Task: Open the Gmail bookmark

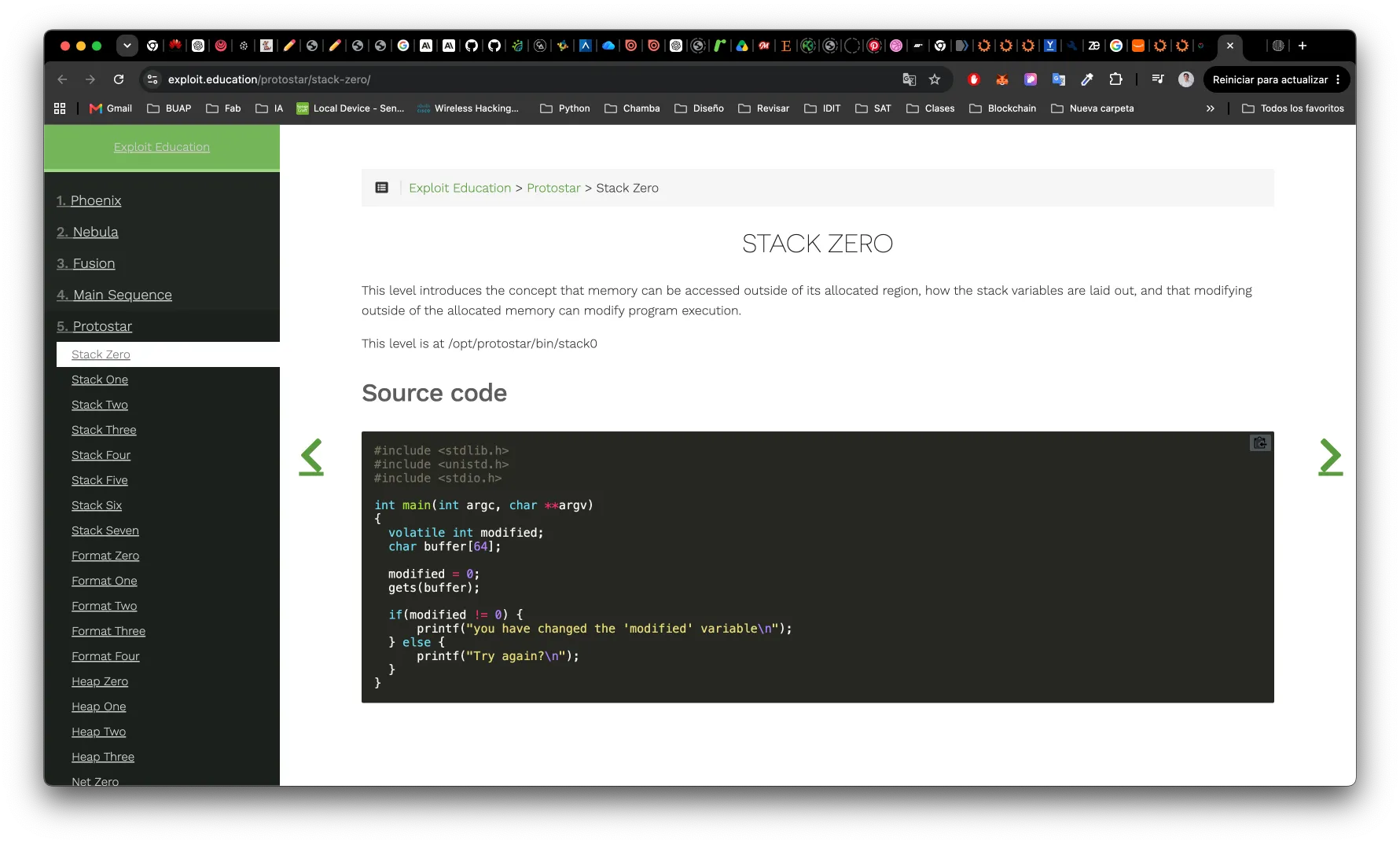Action: point(111,108)
